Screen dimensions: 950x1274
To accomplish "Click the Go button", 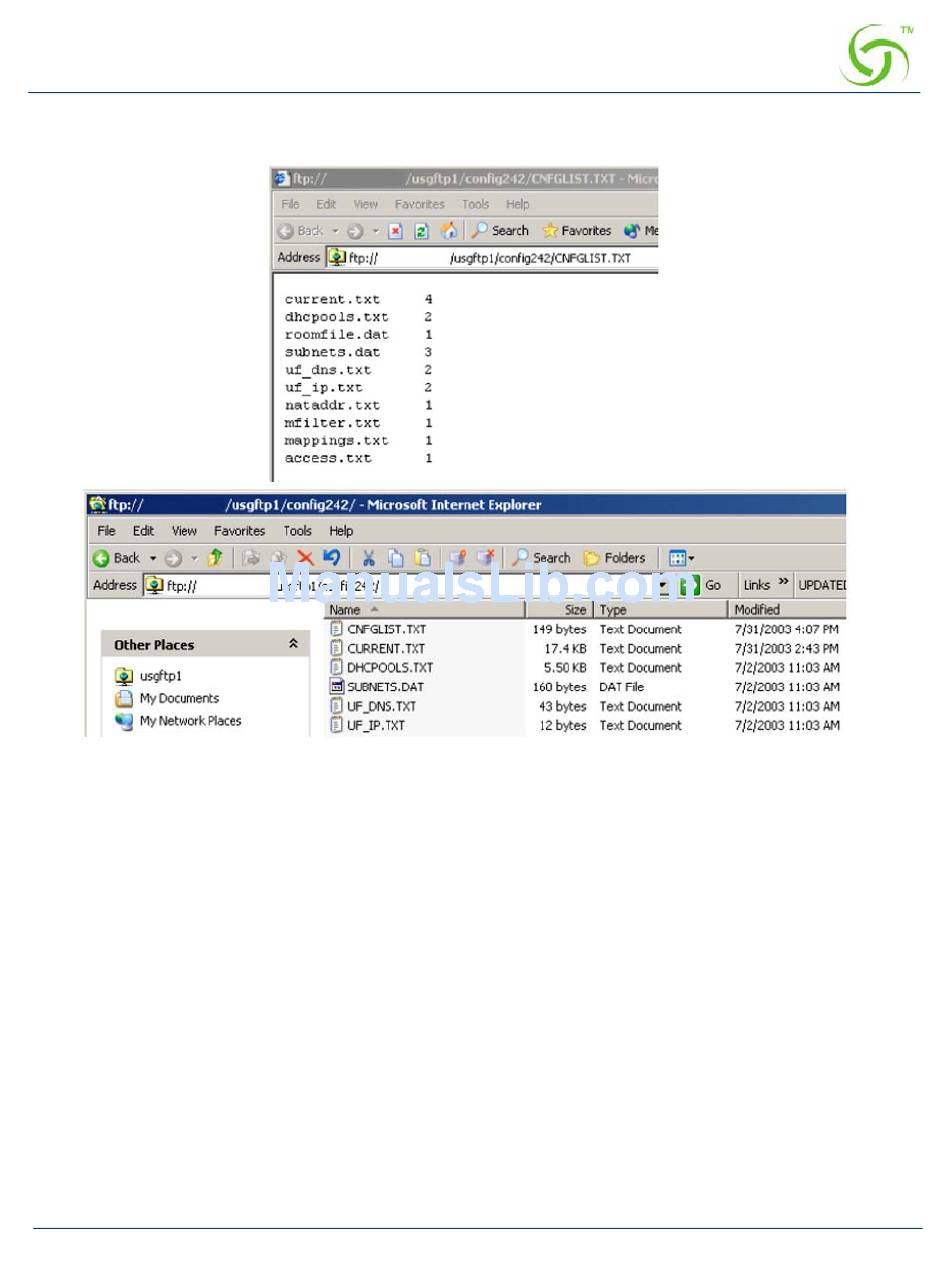I will (701, 586).
